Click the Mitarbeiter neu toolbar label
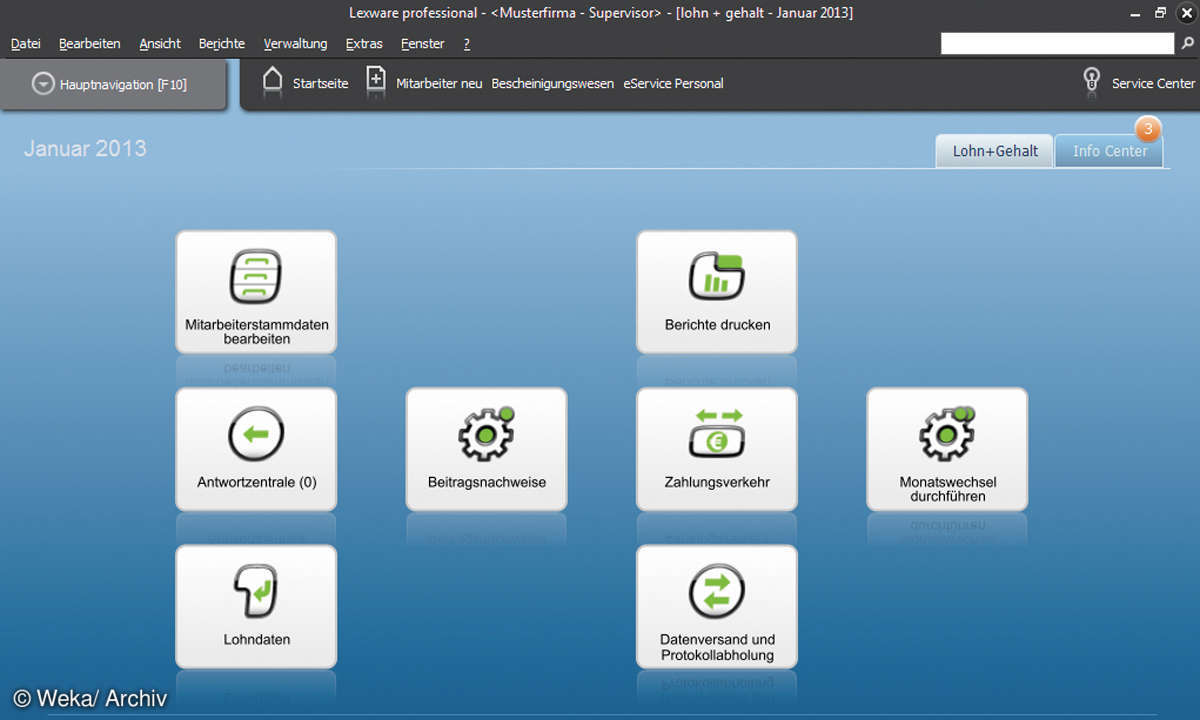Image resolution: width=1200 pixels, height=720 pixels. (439, 84)
